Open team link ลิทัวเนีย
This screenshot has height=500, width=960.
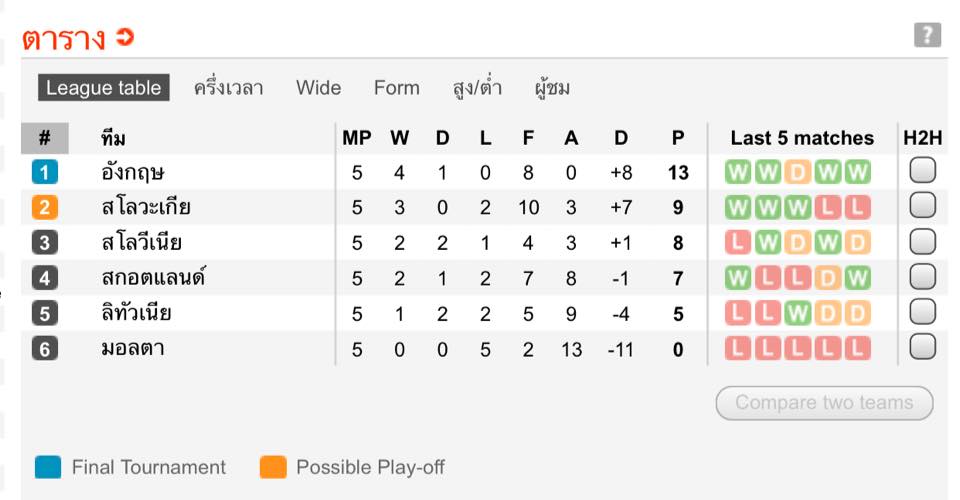pos(136,314)
